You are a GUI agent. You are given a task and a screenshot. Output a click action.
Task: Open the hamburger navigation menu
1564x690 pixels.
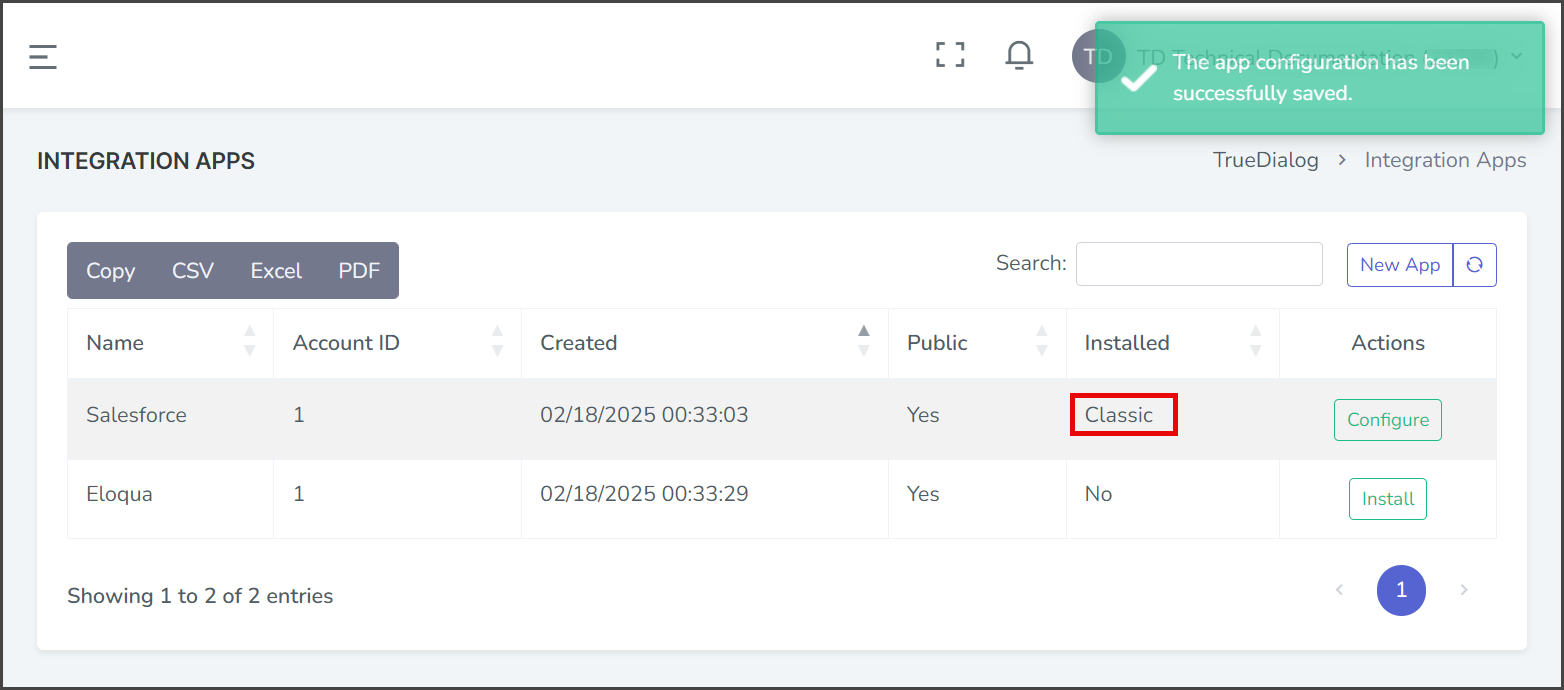[43, 57]
